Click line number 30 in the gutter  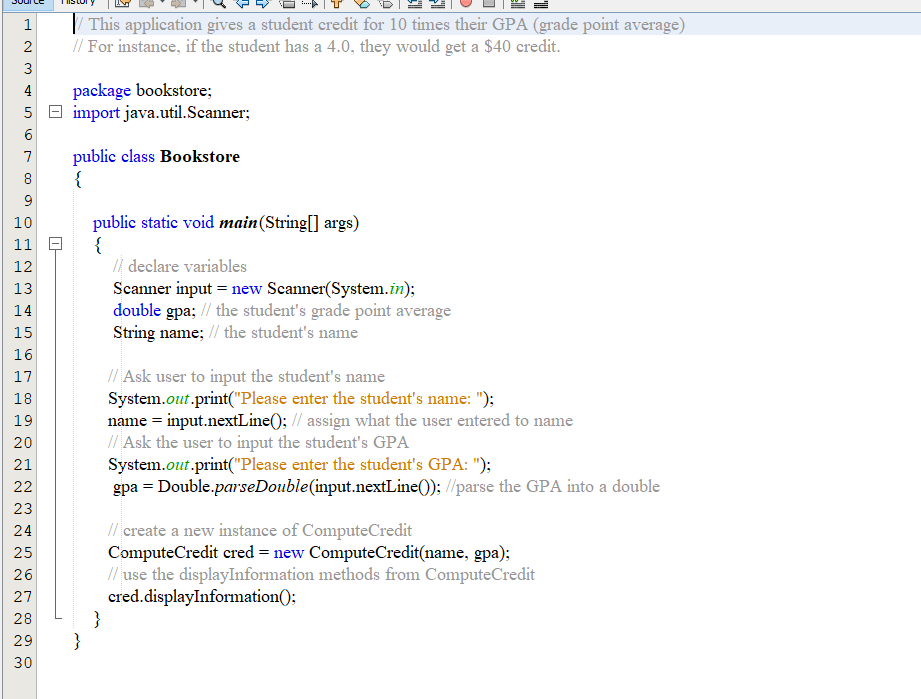[x=23, y=663]
